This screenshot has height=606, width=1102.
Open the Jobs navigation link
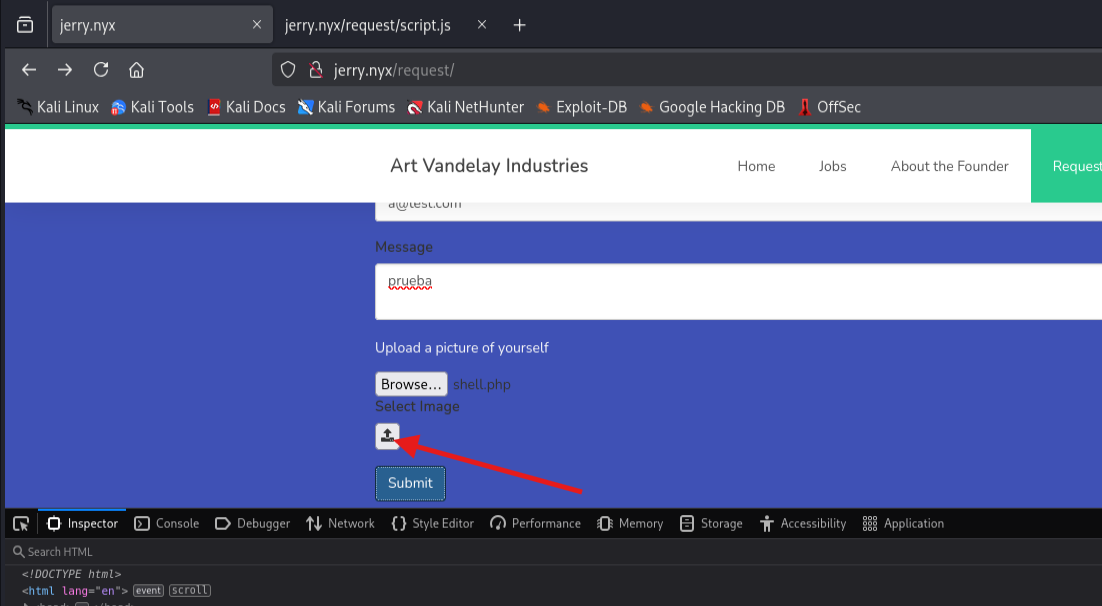(x=832, y=166)
